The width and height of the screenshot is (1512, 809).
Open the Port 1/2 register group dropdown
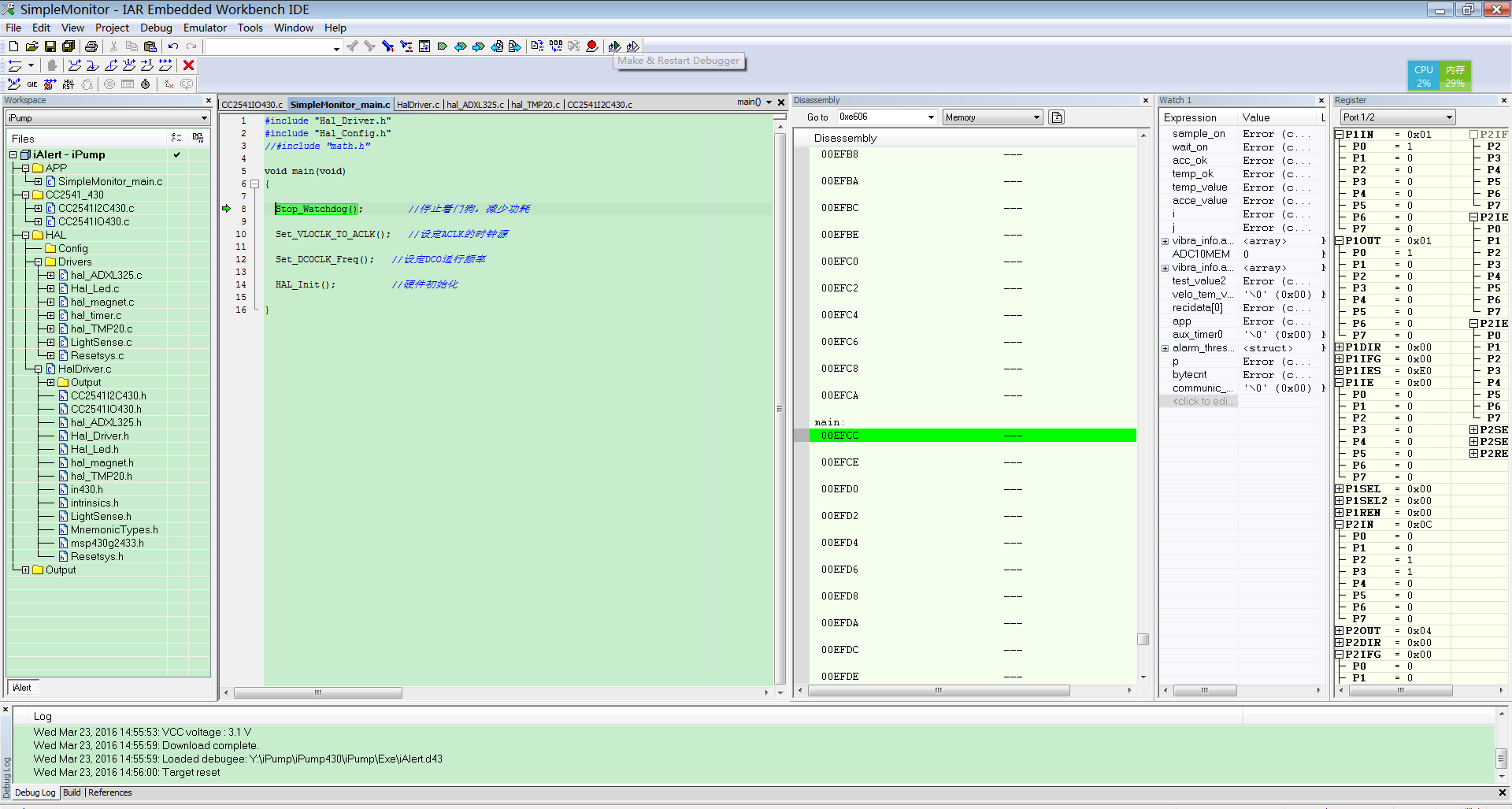pos(1398,117)
